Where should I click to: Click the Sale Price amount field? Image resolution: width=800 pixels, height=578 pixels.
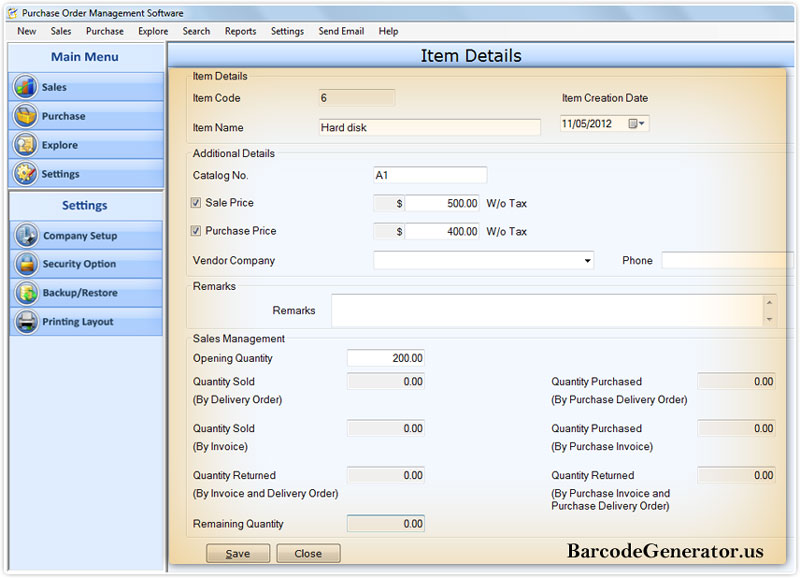[442, 204]
